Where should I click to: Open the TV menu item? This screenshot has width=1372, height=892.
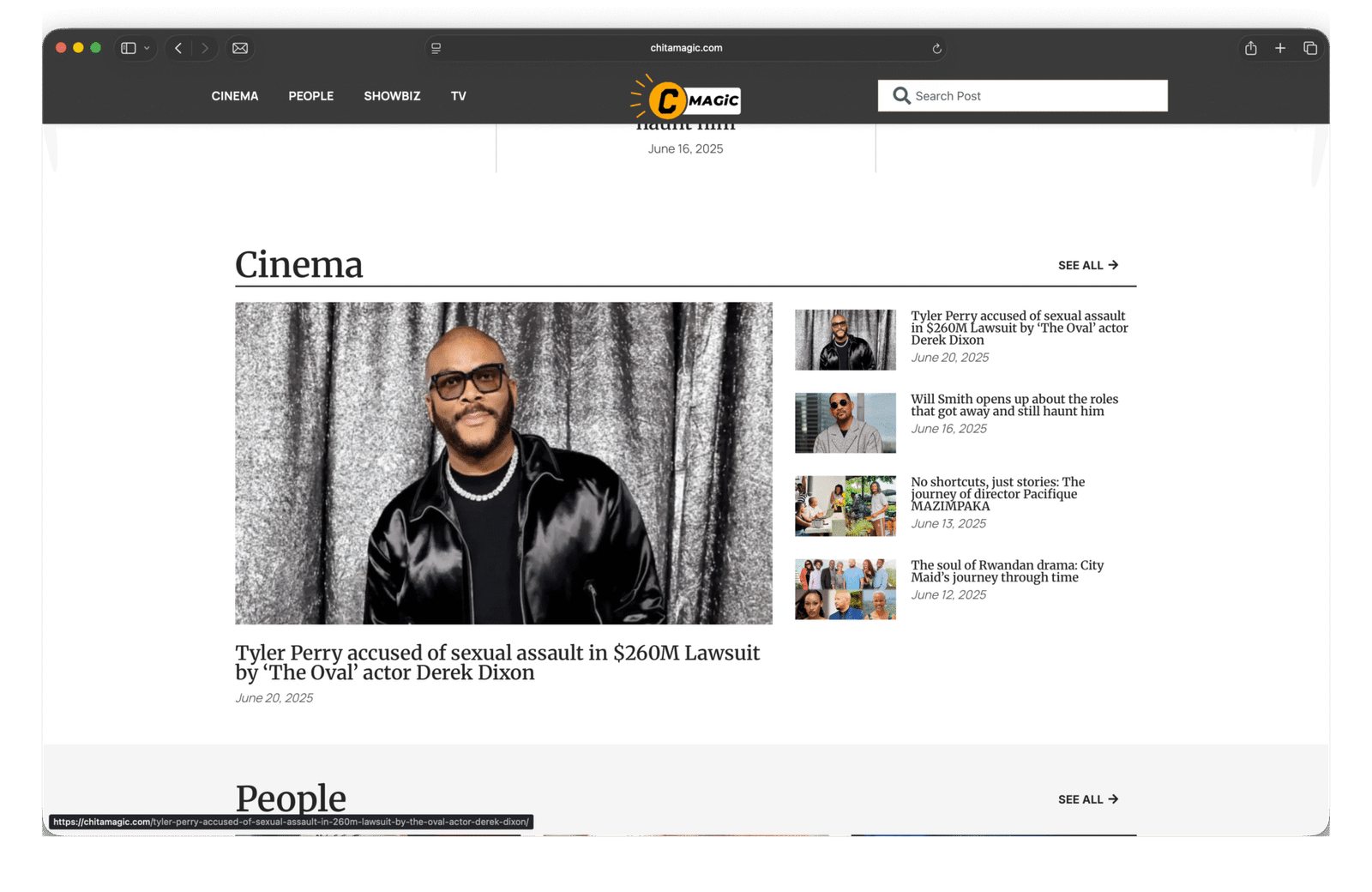[459, 96]
